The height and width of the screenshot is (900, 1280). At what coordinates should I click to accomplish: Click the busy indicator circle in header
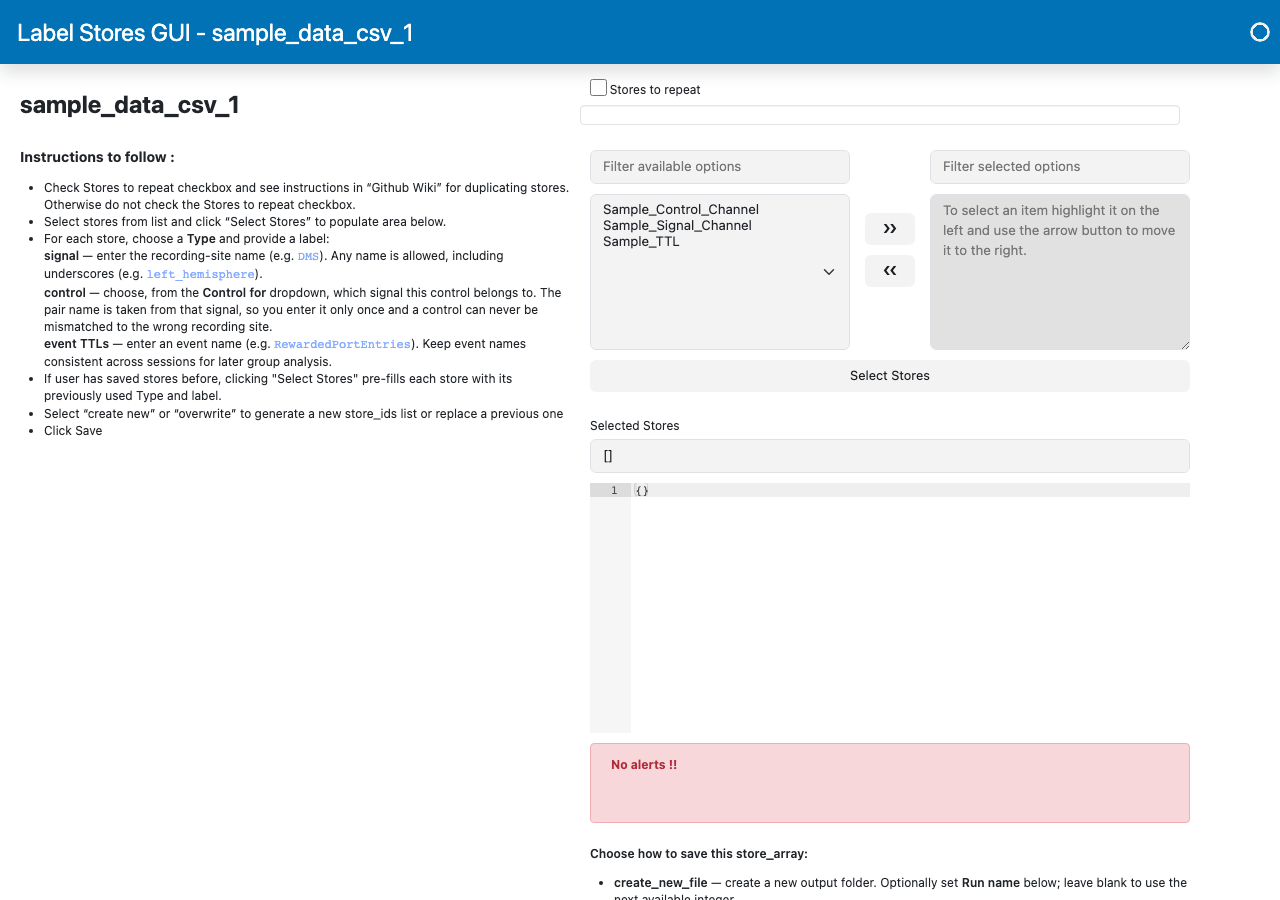(x=1260, y=32)
